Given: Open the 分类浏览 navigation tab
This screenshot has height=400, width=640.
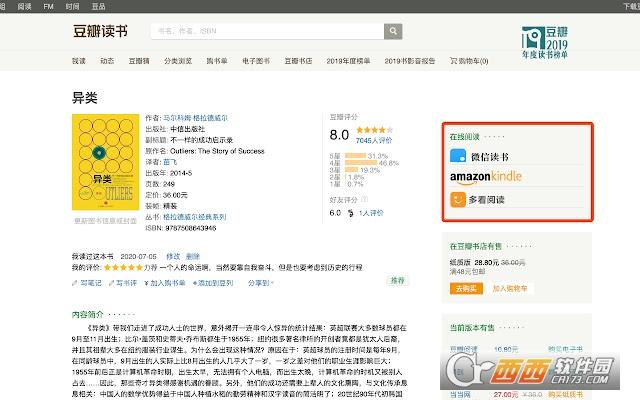Looking at the screenshot, I should tap(178, 61).
